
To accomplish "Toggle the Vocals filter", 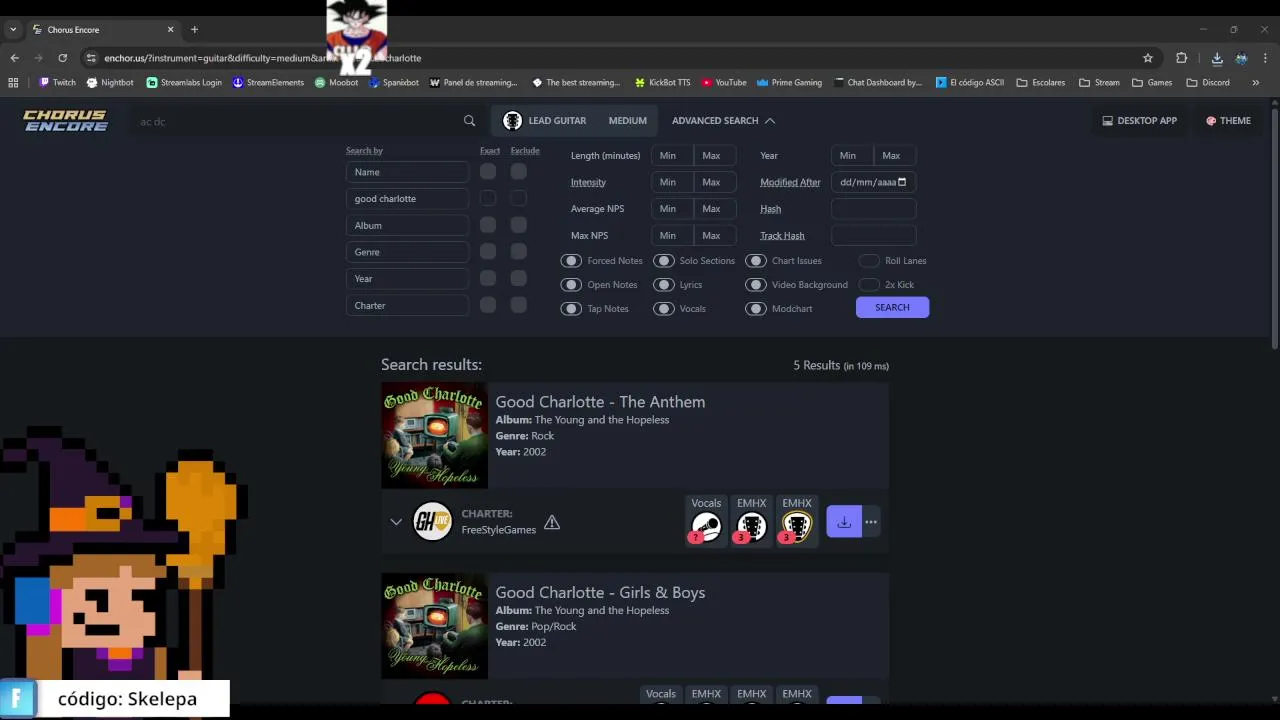I will [664, 309].
